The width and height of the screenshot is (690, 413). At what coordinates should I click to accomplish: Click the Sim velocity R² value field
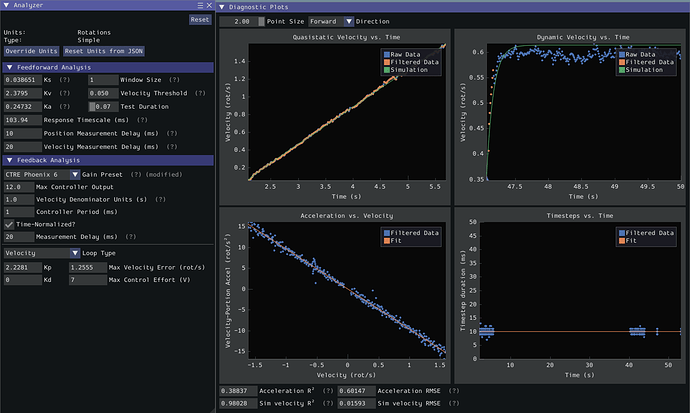point(238,403)
